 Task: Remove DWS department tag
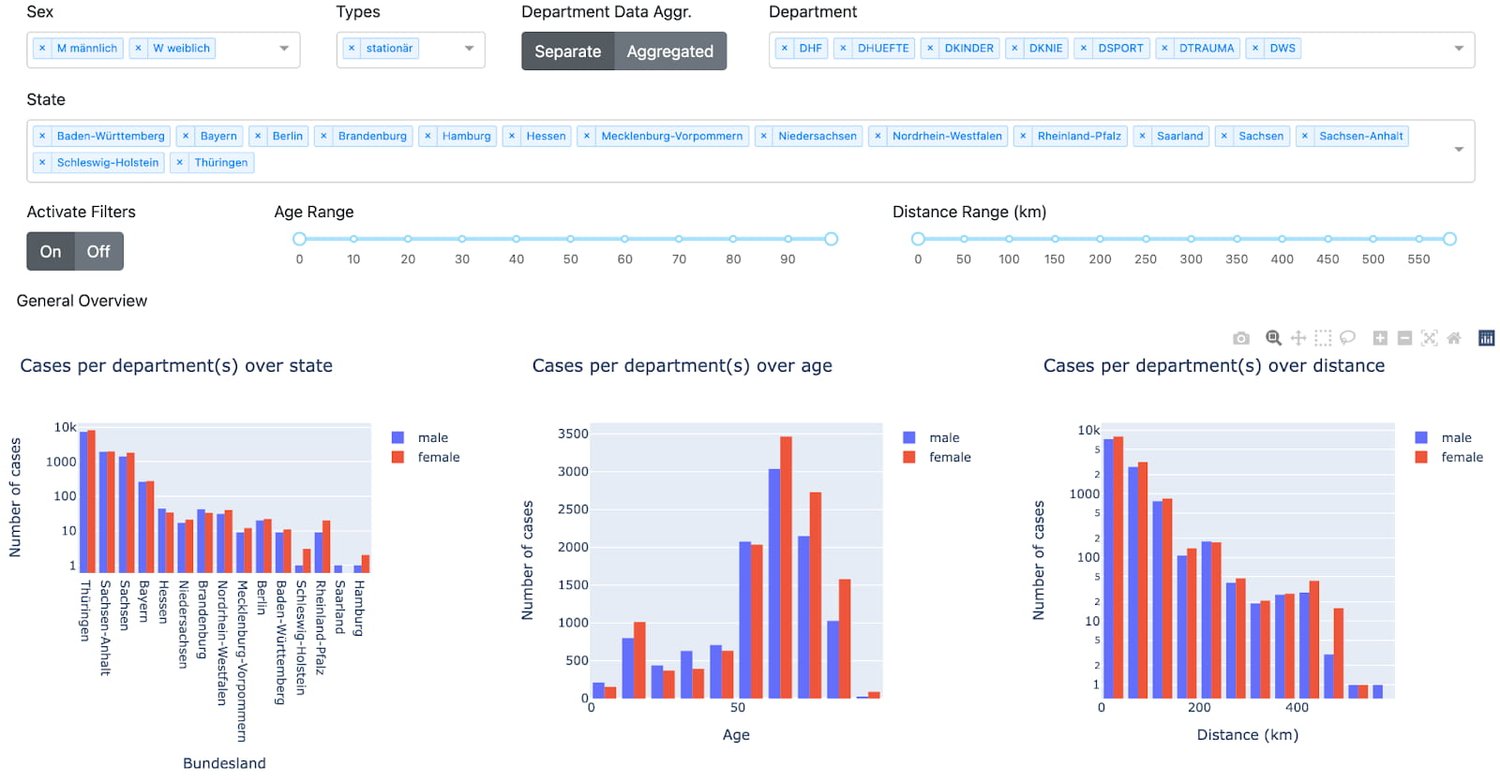pyautogui.click(x=1256, y=48)
